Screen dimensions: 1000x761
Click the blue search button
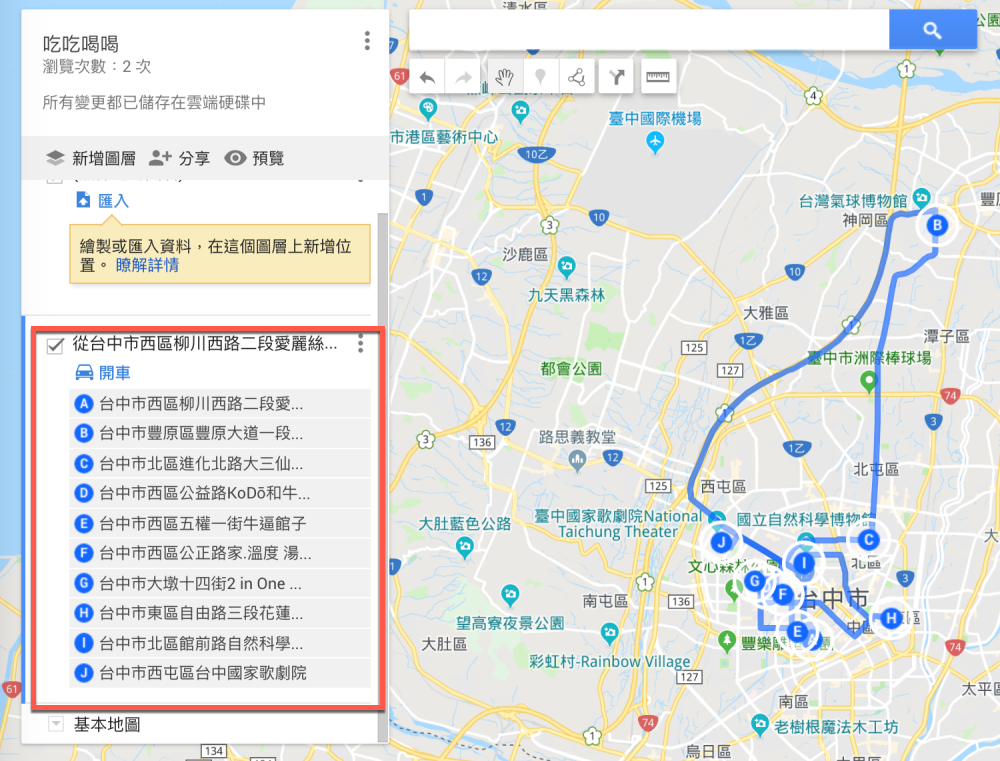[x=932, y=29]
